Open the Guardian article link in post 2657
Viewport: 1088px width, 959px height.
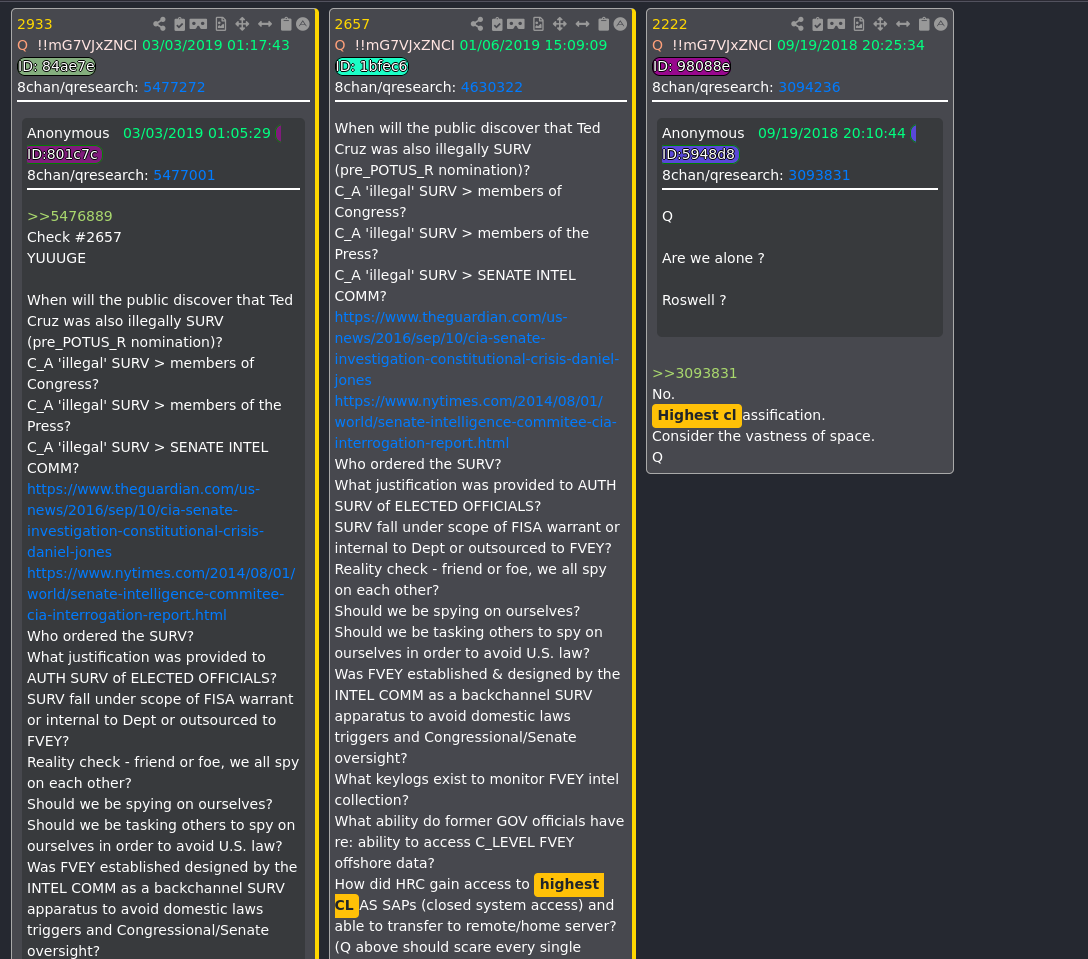pos(477,349)
